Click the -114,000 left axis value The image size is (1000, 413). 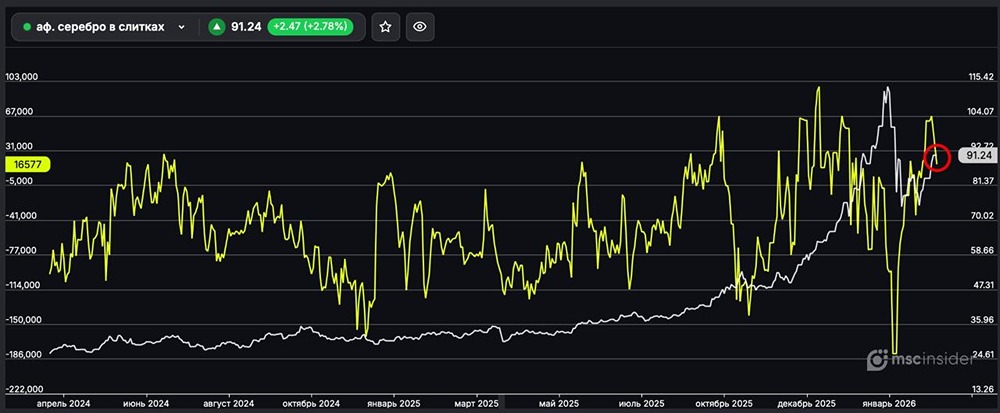[22, 286]
